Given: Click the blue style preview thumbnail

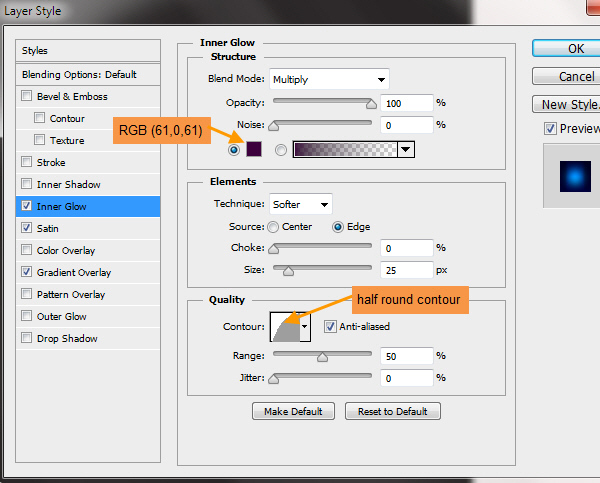Looking at the screenshot, I should coord(571,175).
